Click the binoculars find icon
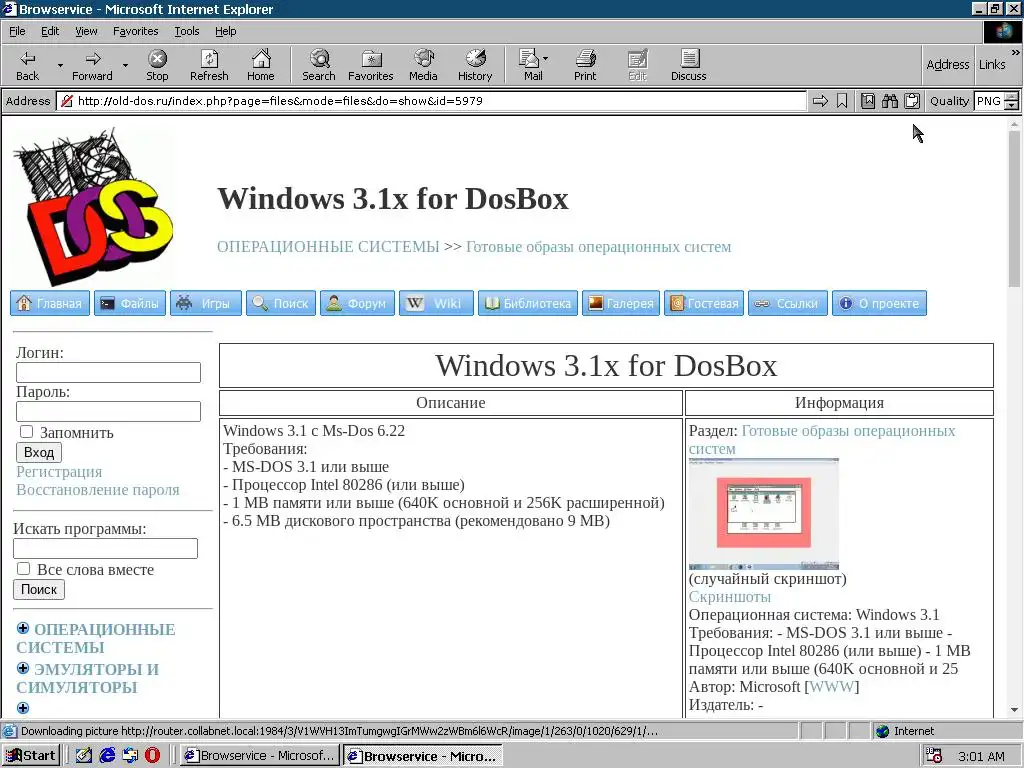 coord(889,101)
